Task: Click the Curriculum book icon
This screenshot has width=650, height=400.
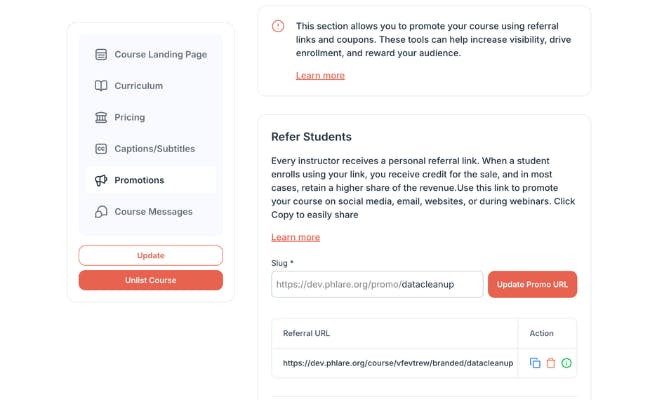Action: 101,86
